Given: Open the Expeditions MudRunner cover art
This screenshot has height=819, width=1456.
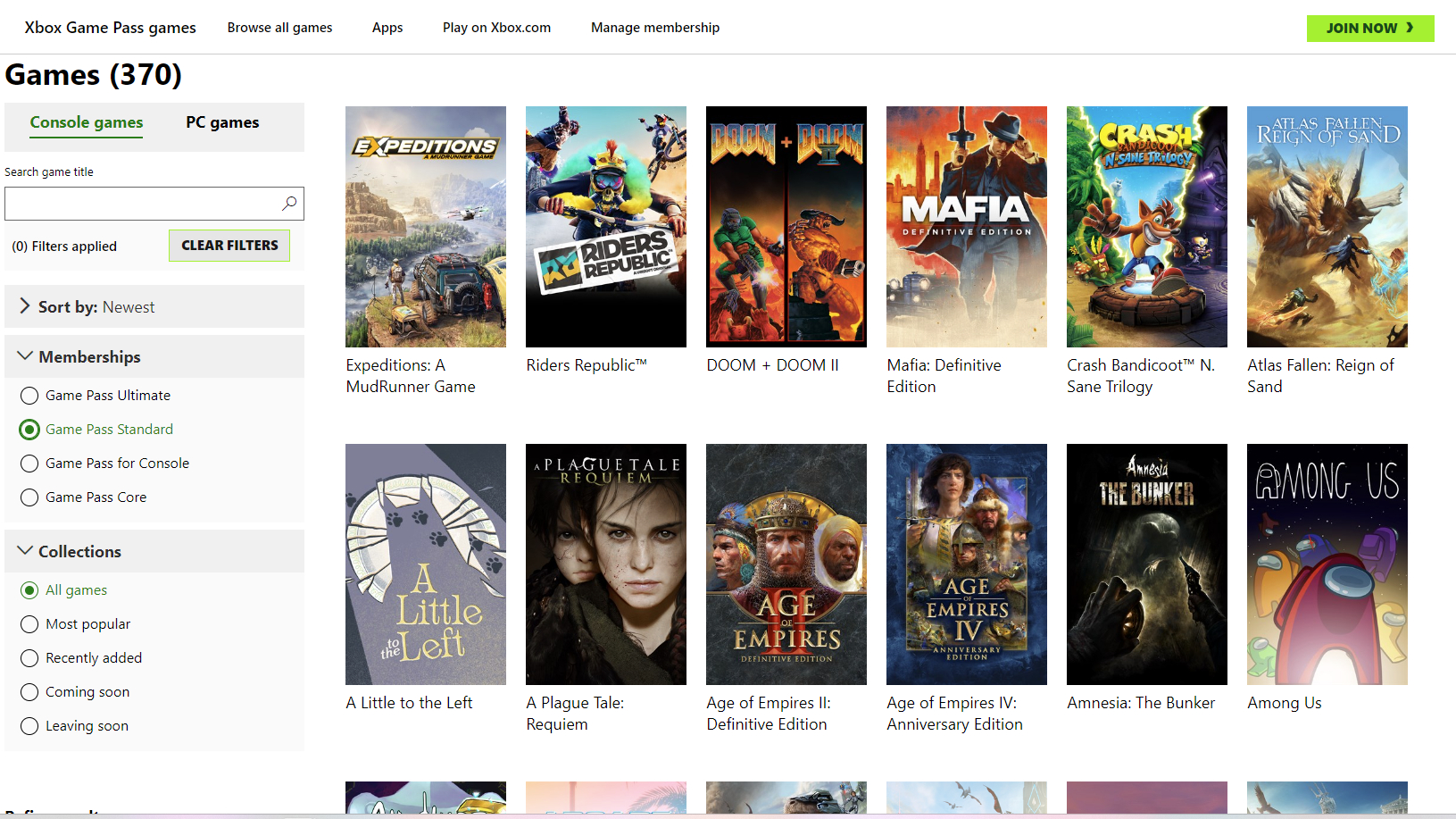Looking at the screenshot, I should tap(426, 227).
